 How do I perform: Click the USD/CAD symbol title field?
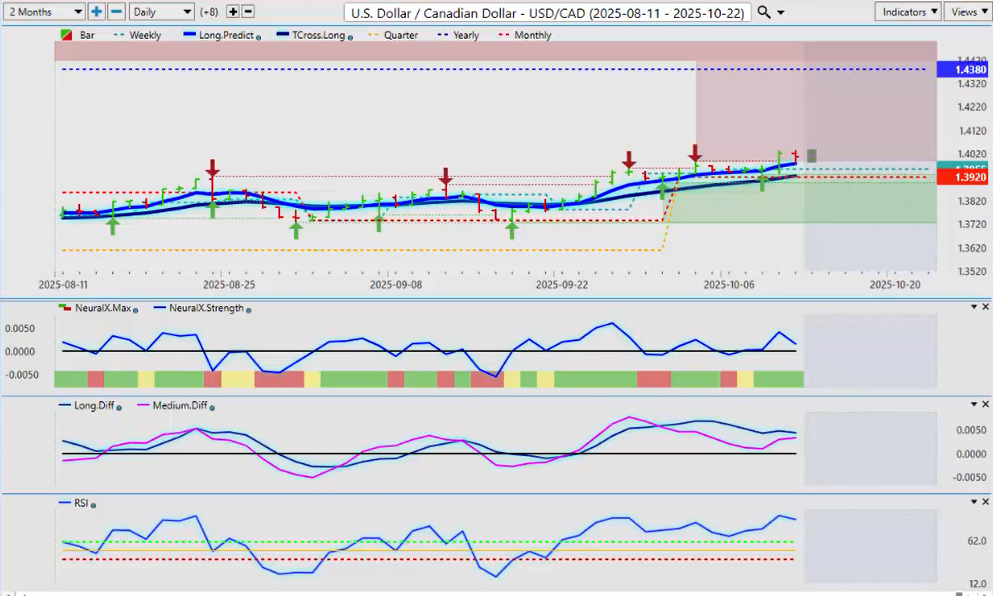click(x=546, y=11)
